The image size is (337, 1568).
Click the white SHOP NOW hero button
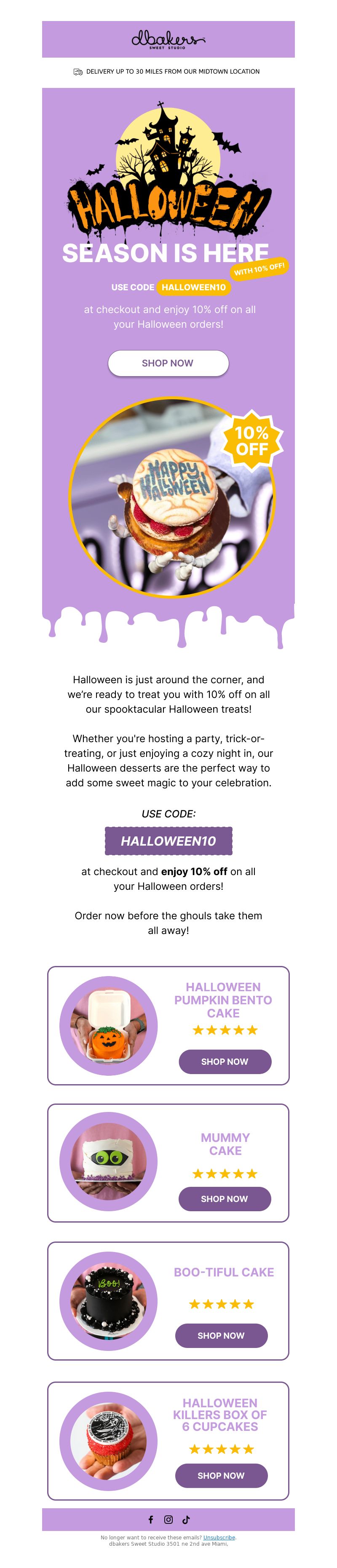pos(168,363)
